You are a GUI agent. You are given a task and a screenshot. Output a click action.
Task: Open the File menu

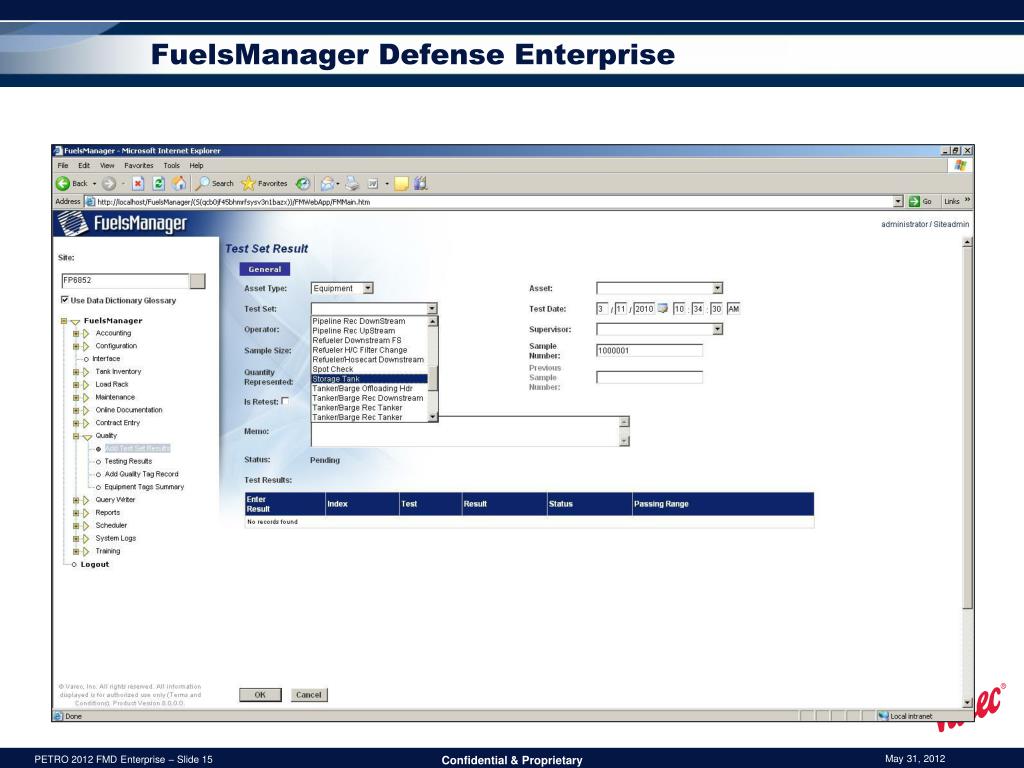coord(63,165)
